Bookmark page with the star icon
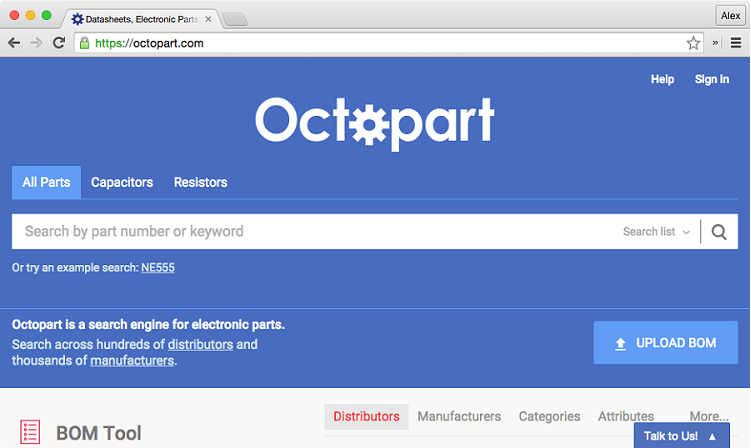The width and height of the screenshot is (751, 448). pyautogui.click(x=693, y=43)
